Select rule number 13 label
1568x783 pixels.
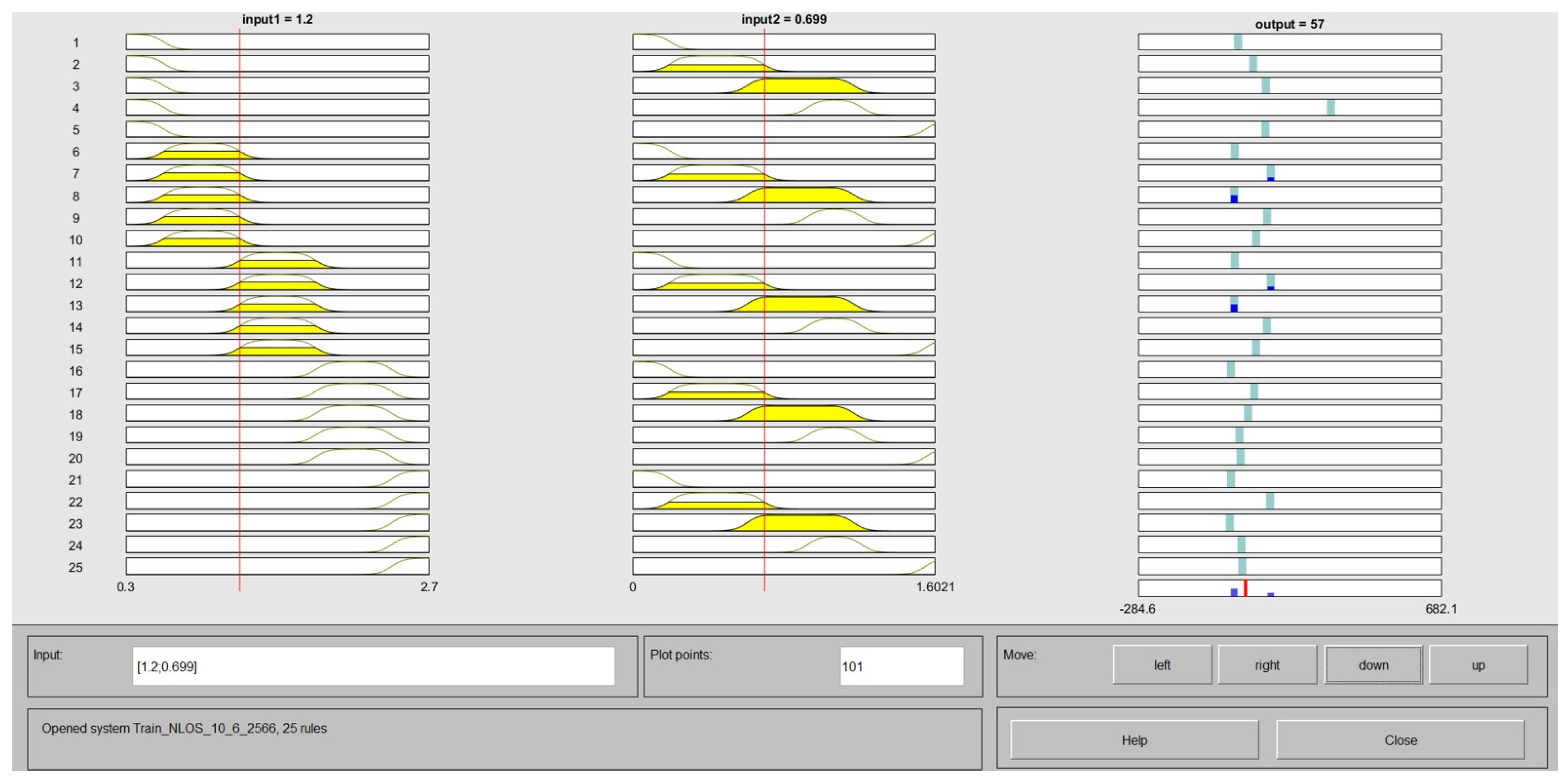76,305
